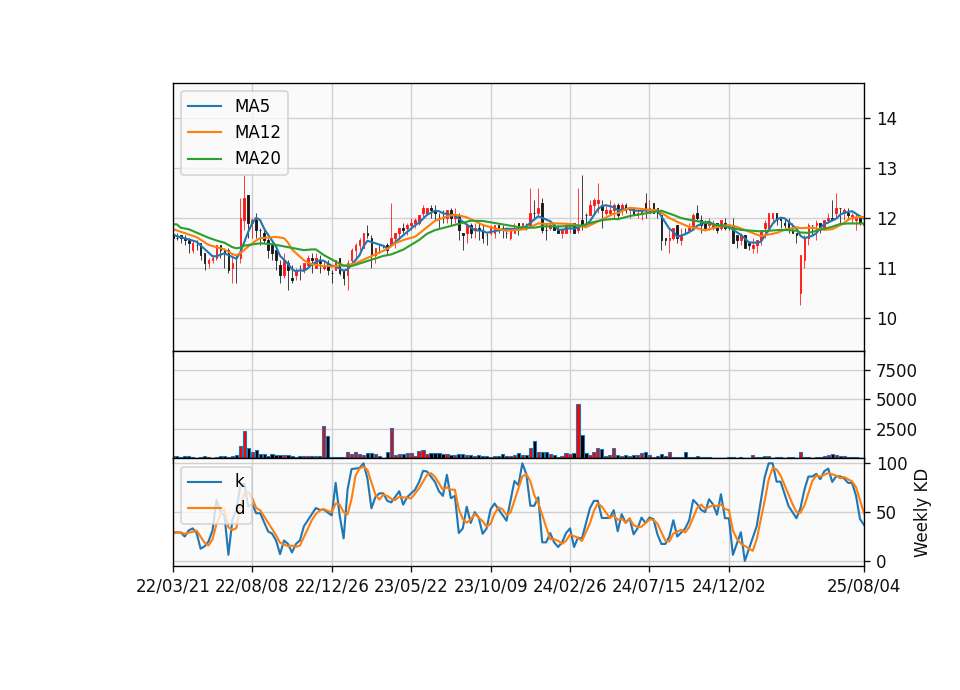This screenshot has width=960, height=690.
Task: Click the 22/03/21 date tick label
Action: (173, 586)
